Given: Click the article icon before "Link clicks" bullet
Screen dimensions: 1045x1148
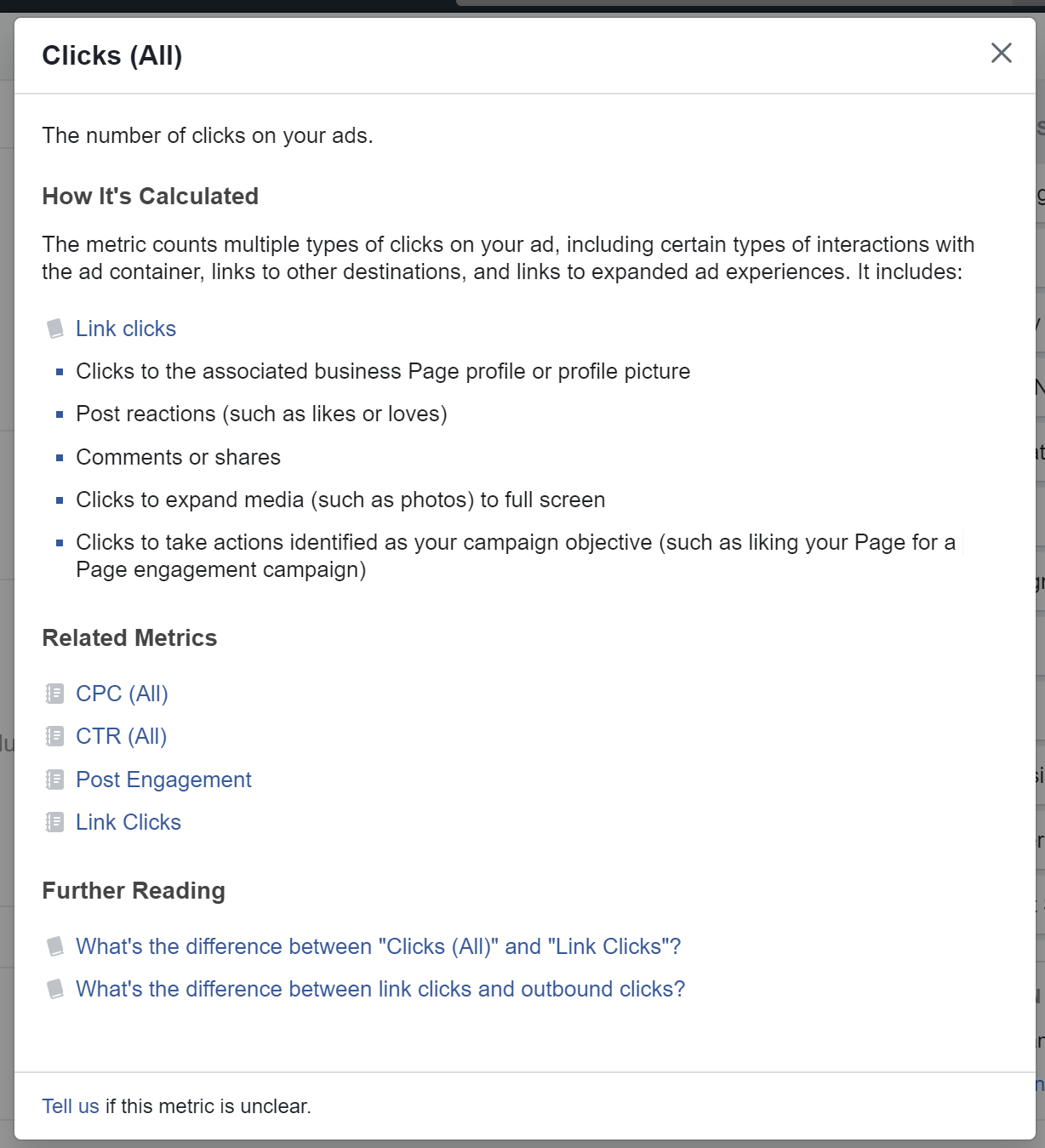Looking at the screenshot, I should pyautogui.click(x=56, y=328).
